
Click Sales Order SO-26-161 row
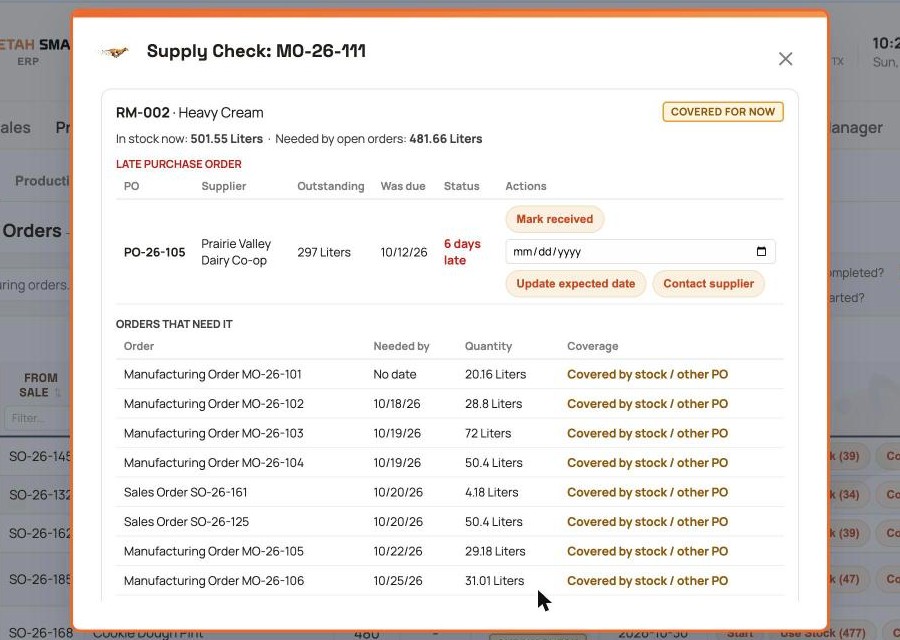[449, 492]
